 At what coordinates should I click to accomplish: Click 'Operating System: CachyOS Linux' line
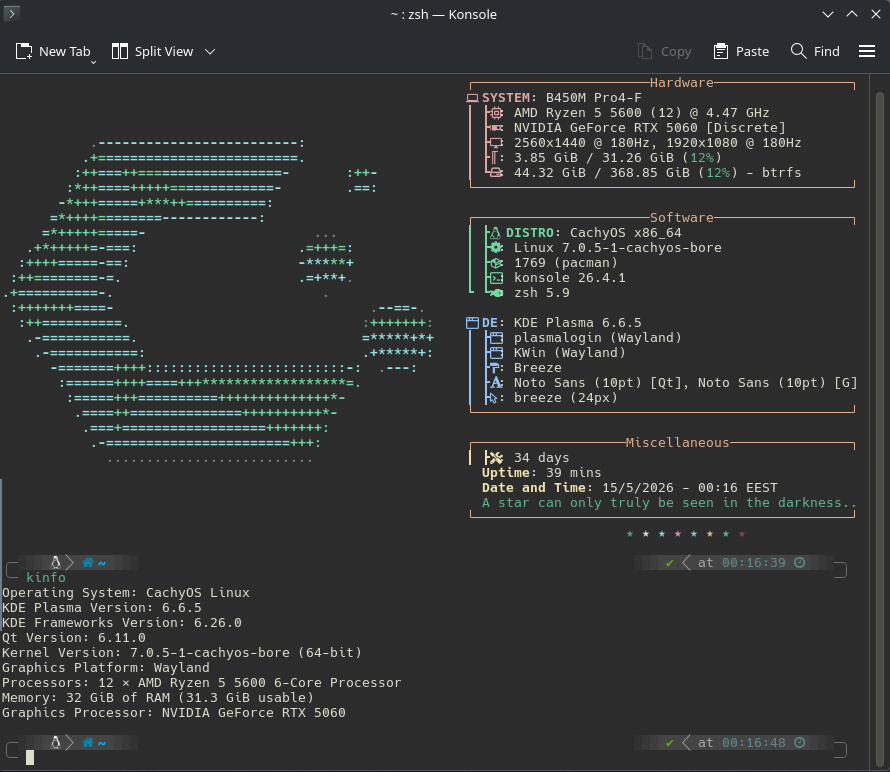pyautogui.click(x=125, y=593)
